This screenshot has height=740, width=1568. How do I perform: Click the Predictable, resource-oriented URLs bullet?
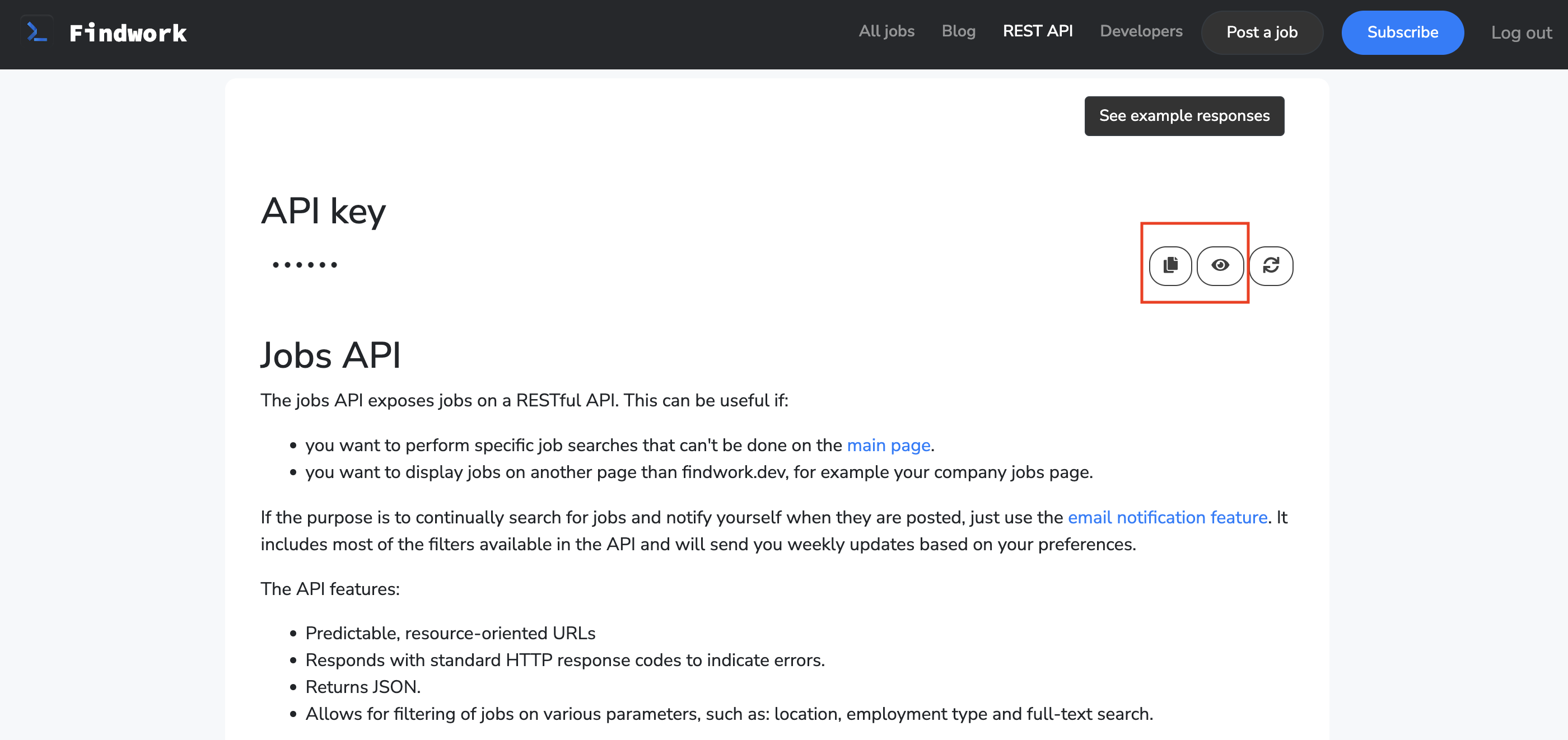coord(450,633)
